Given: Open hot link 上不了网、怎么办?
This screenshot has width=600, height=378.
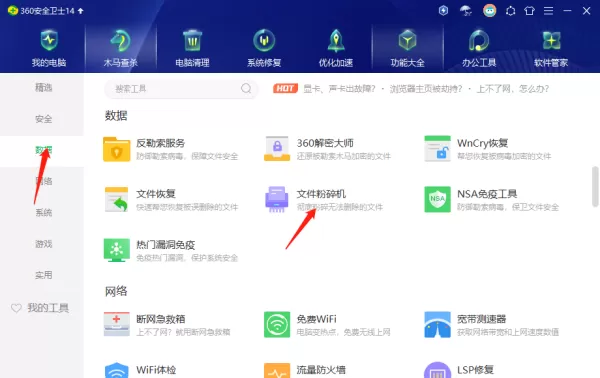Looking at the screenshot, I should (512, 89).
